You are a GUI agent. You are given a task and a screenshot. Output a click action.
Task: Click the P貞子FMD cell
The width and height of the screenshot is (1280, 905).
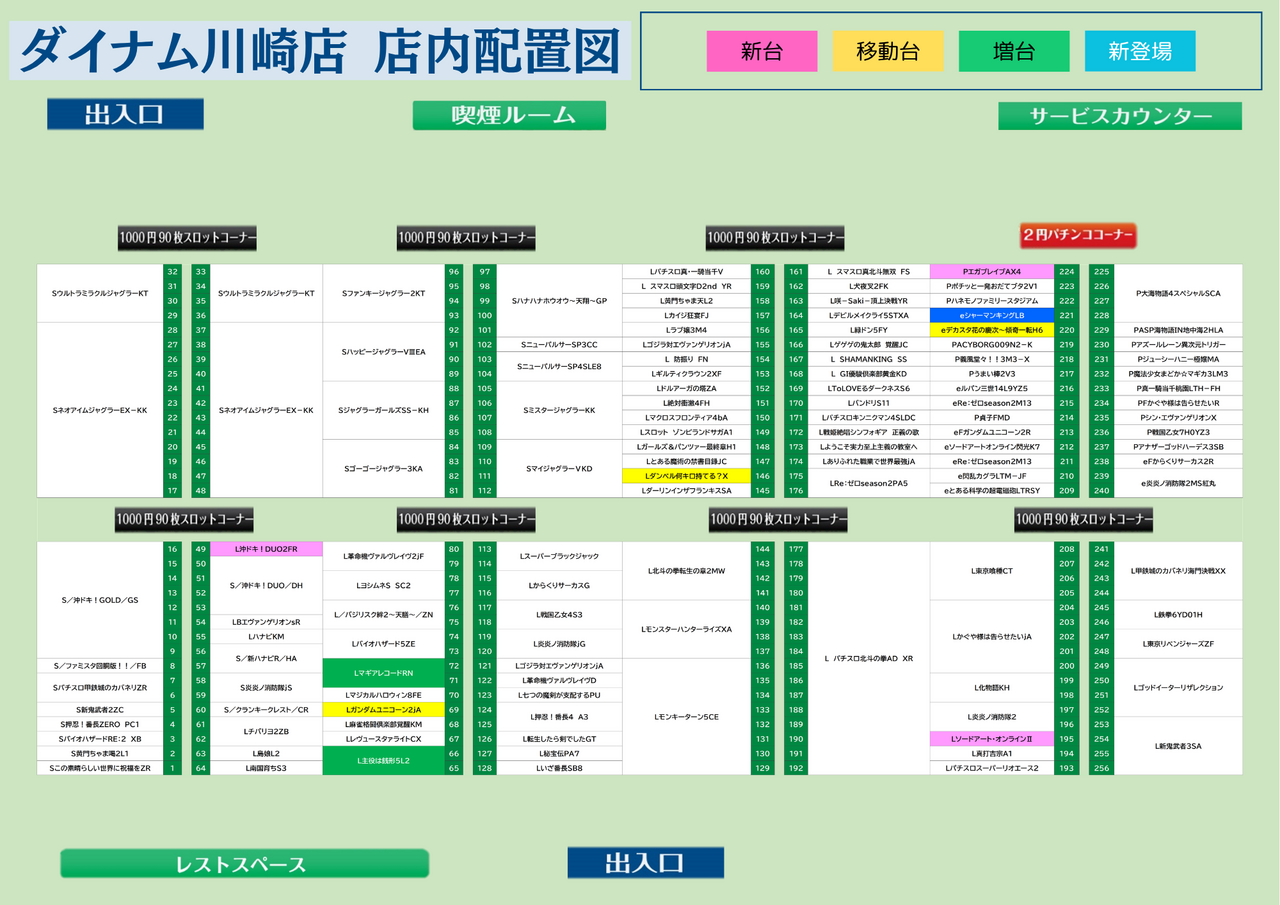pos(992,417)
